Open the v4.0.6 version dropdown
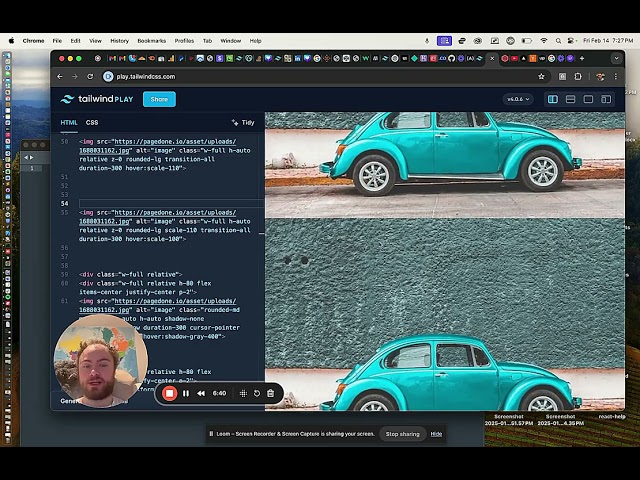 [x=518, y=99]
